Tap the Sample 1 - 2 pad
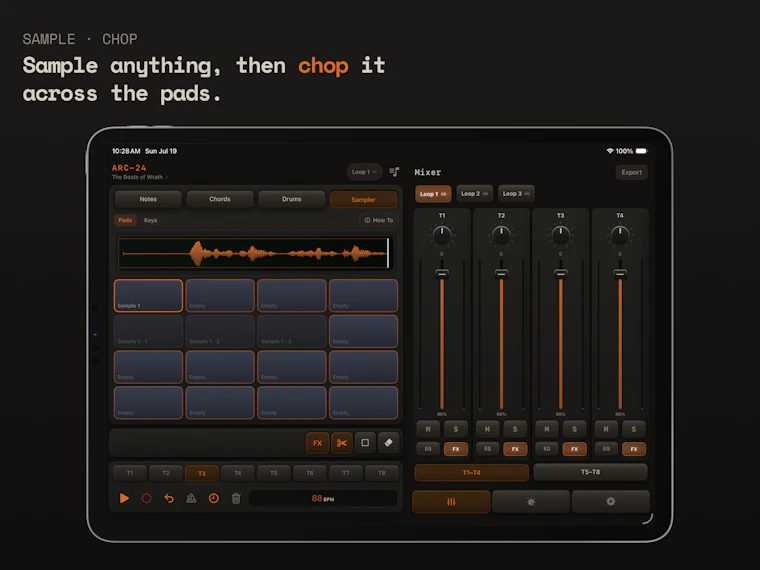This screenshot has width=760, height=570. point(220,332)
